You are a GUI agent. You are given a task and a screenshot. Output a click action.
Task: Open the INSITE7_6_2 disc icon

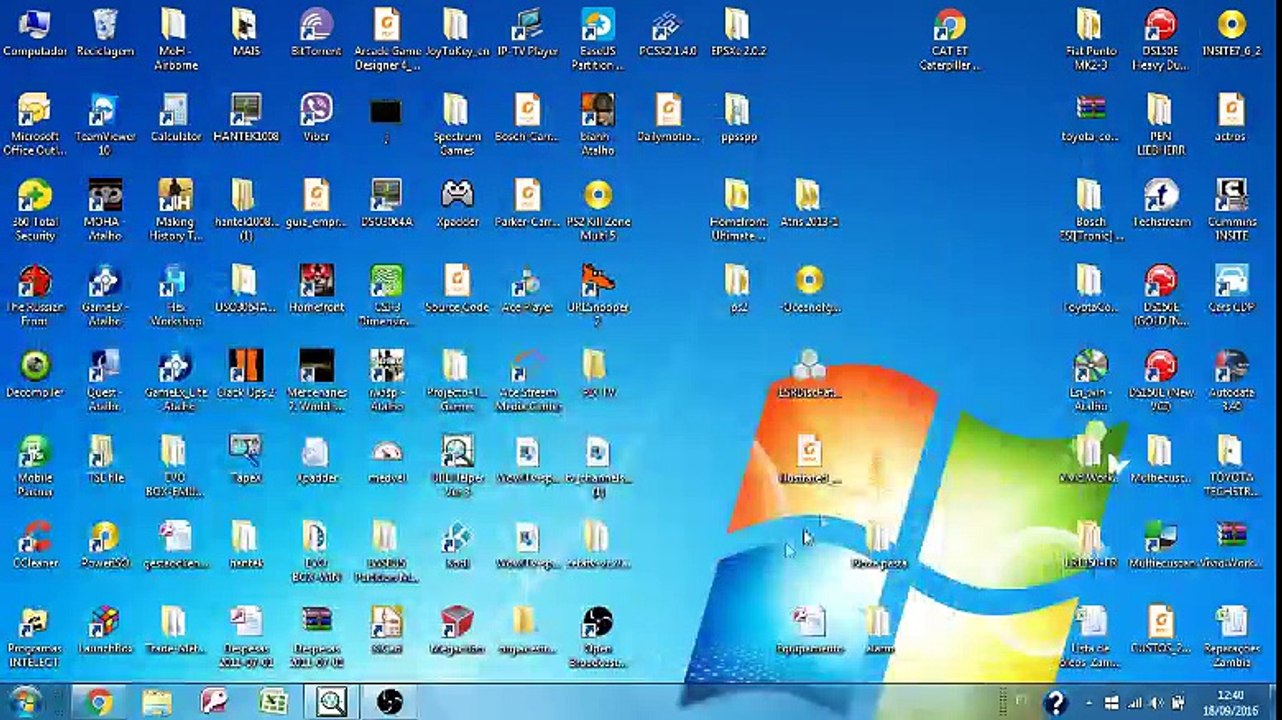1231,33
